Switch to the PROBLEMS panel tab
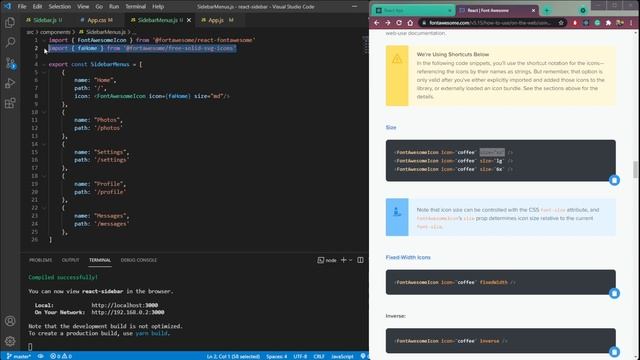This screenshot has height=360, width=640. (x=40, y=260)
